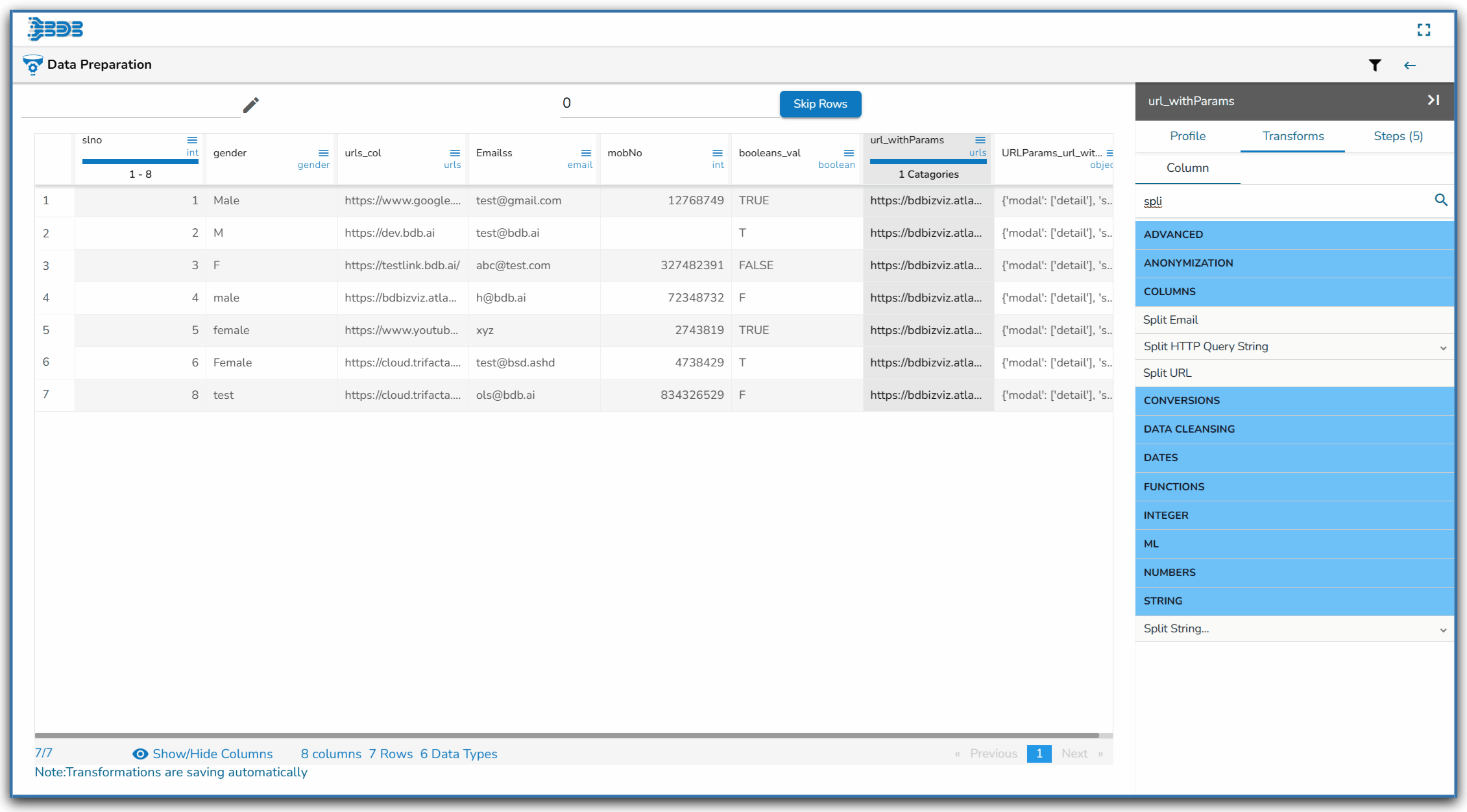Viewport: 1467px width, 812px height.
Task: Click the transform search magnifier icon
Action: click(1440, 200)
